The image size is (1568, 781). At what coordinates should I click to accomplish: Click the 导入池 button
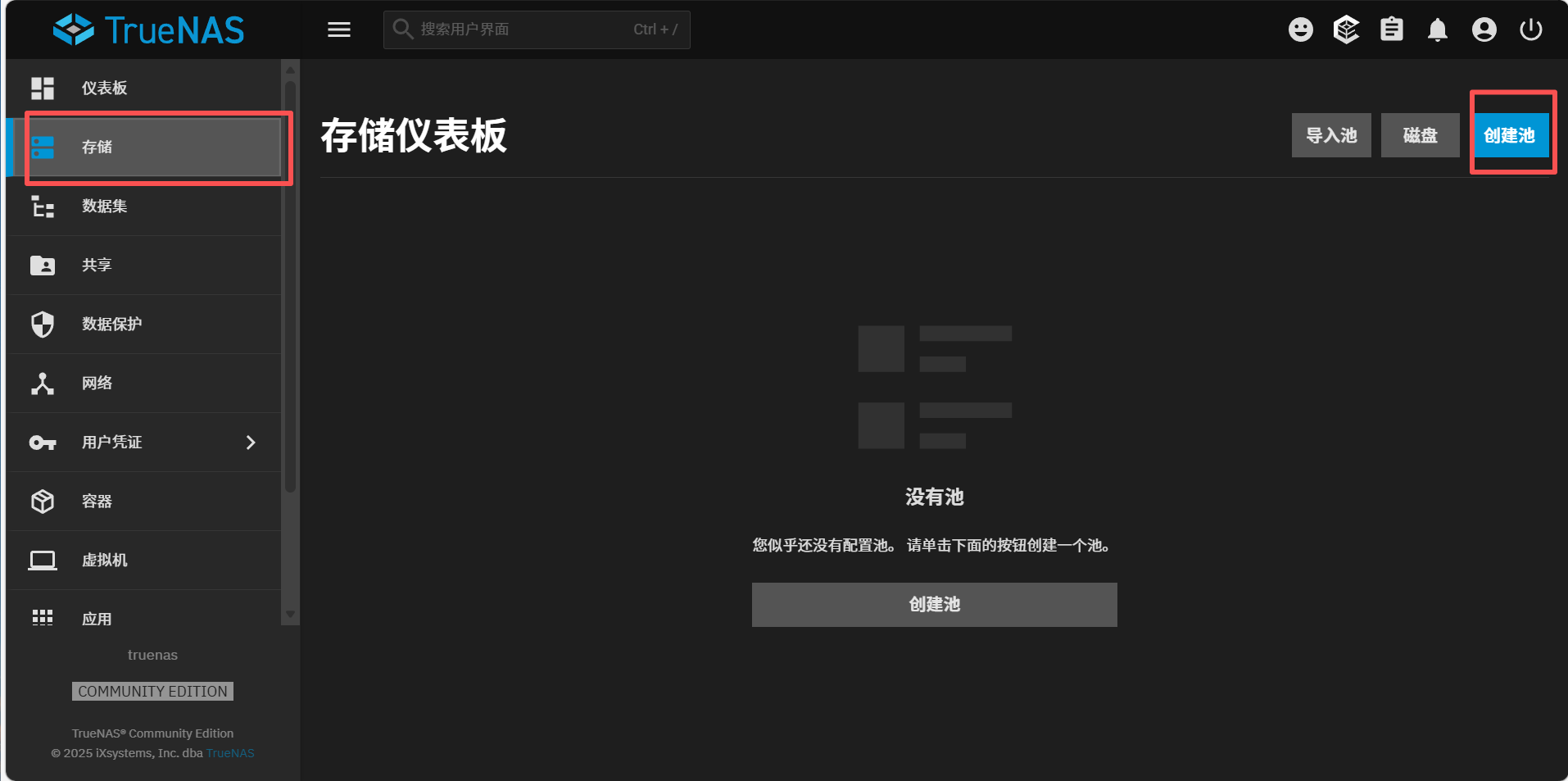(x=1330, y=135)
